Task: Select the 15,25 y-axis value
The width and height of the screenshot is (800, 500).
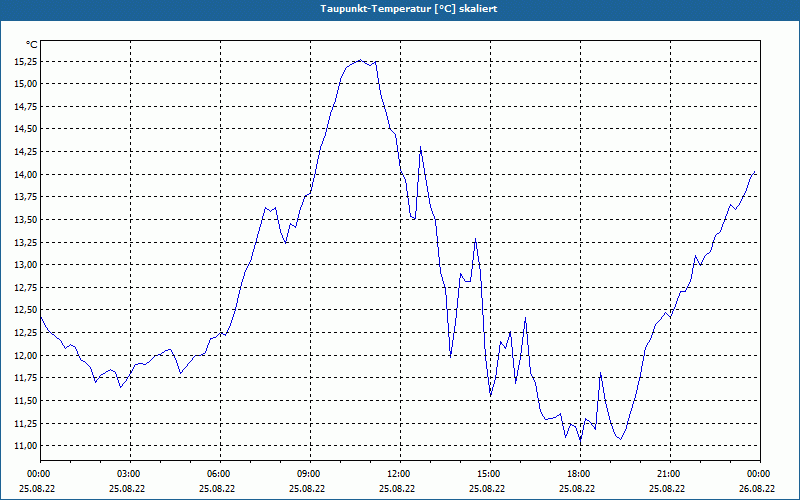Action: [26, 61]
